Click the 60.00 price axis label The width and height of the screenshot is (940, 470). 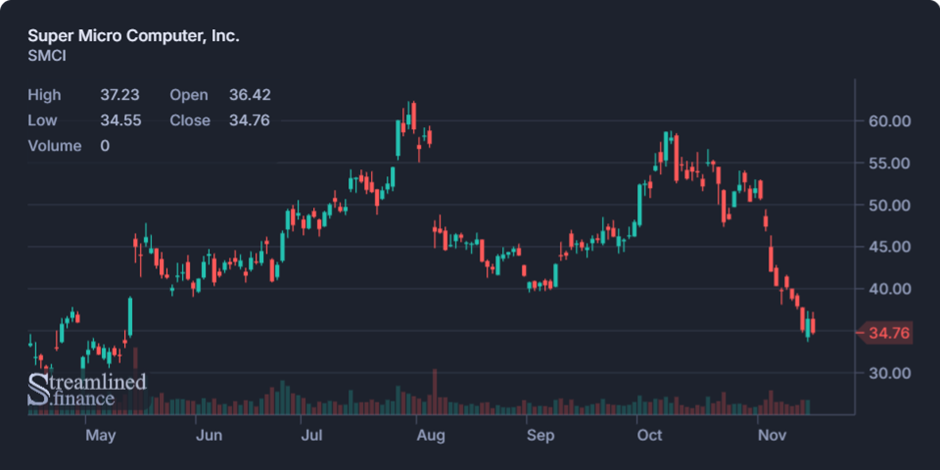(x=890, y=121)
